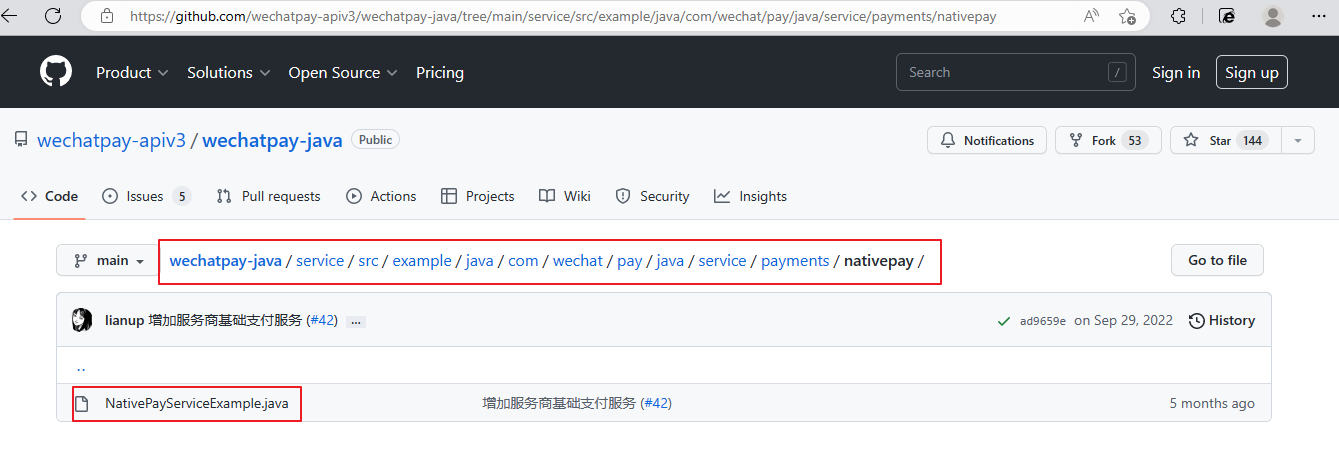
Task: Open the wechatpay-java repository title link
Action: 272,140
